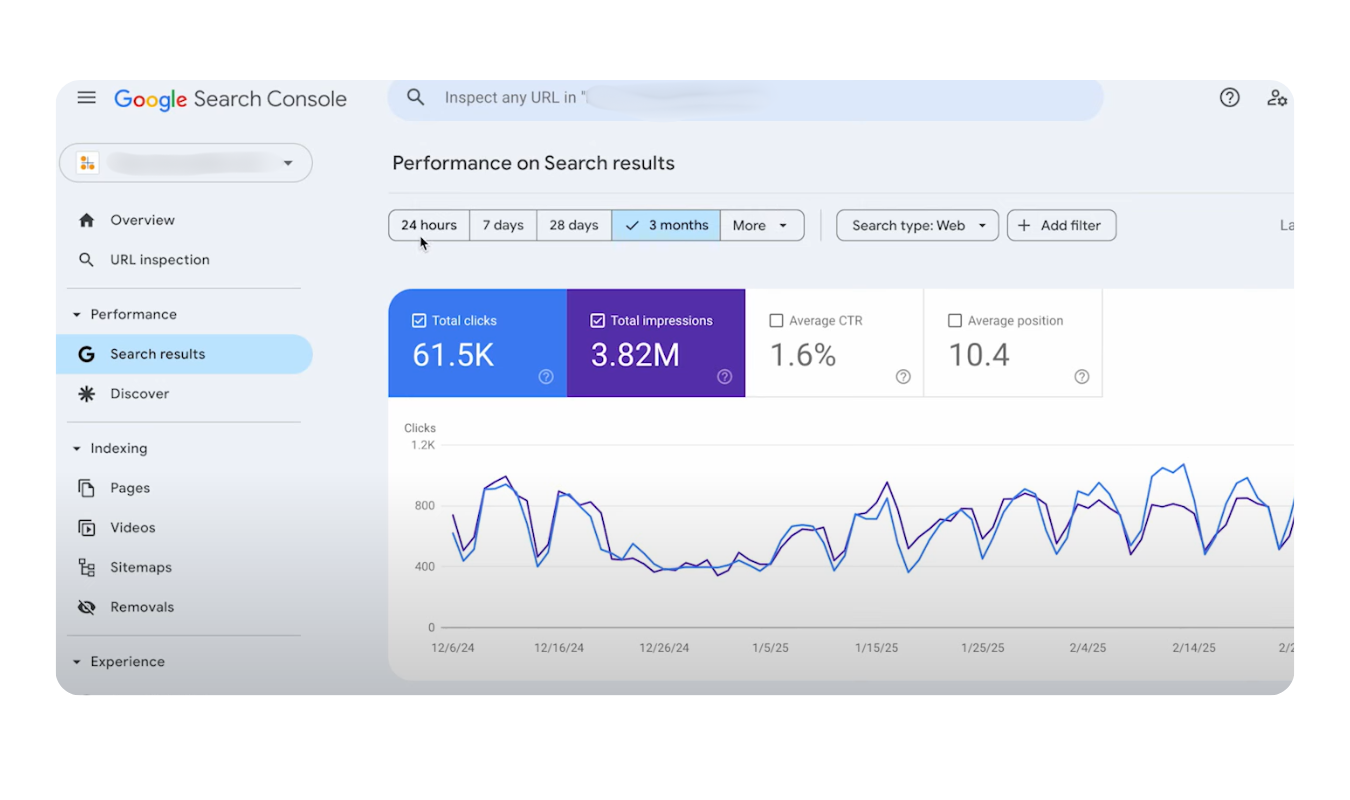Click the Help question mark icon
The width and height of the screenshot is (1350, 800).
[1229, 98]
